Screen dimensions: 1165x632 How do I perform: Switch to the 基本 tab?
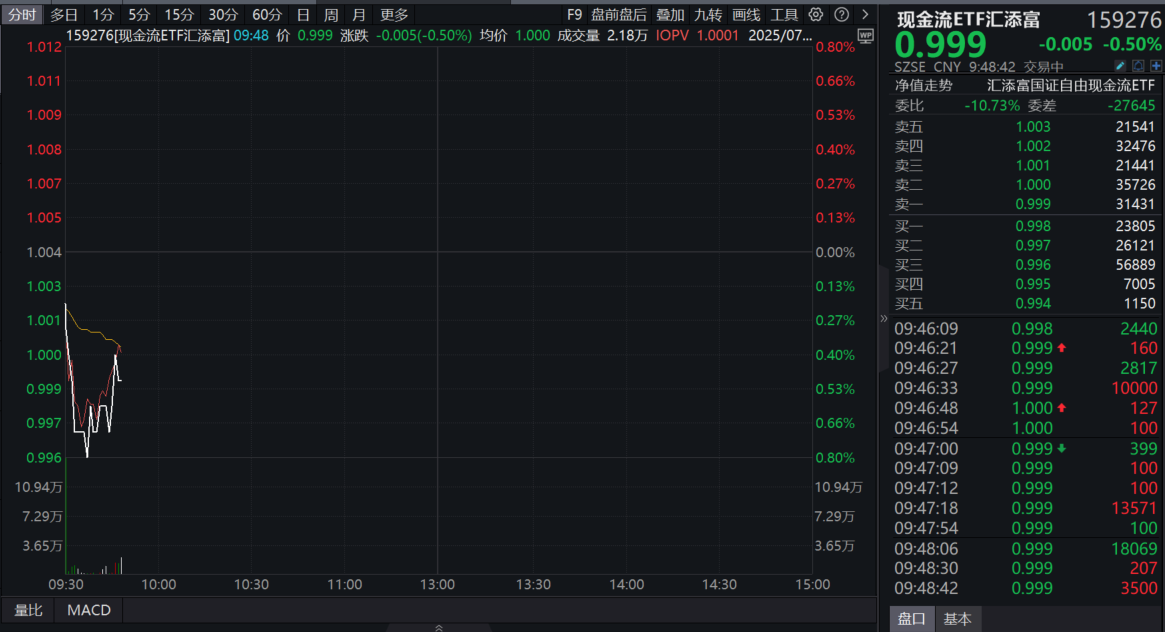(x=957, y=619)
